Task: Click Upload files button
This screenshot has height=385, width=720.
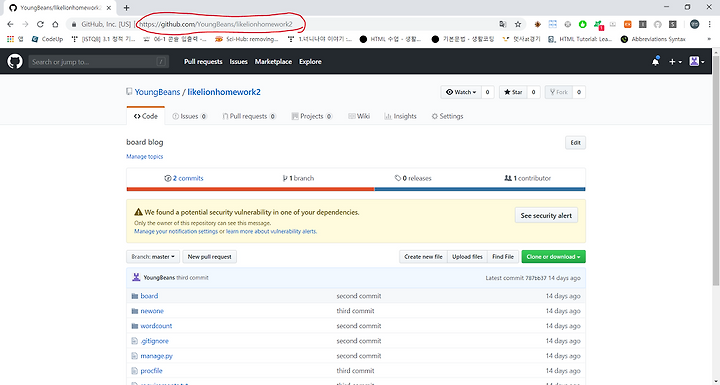Action: [x=467, y=256]
